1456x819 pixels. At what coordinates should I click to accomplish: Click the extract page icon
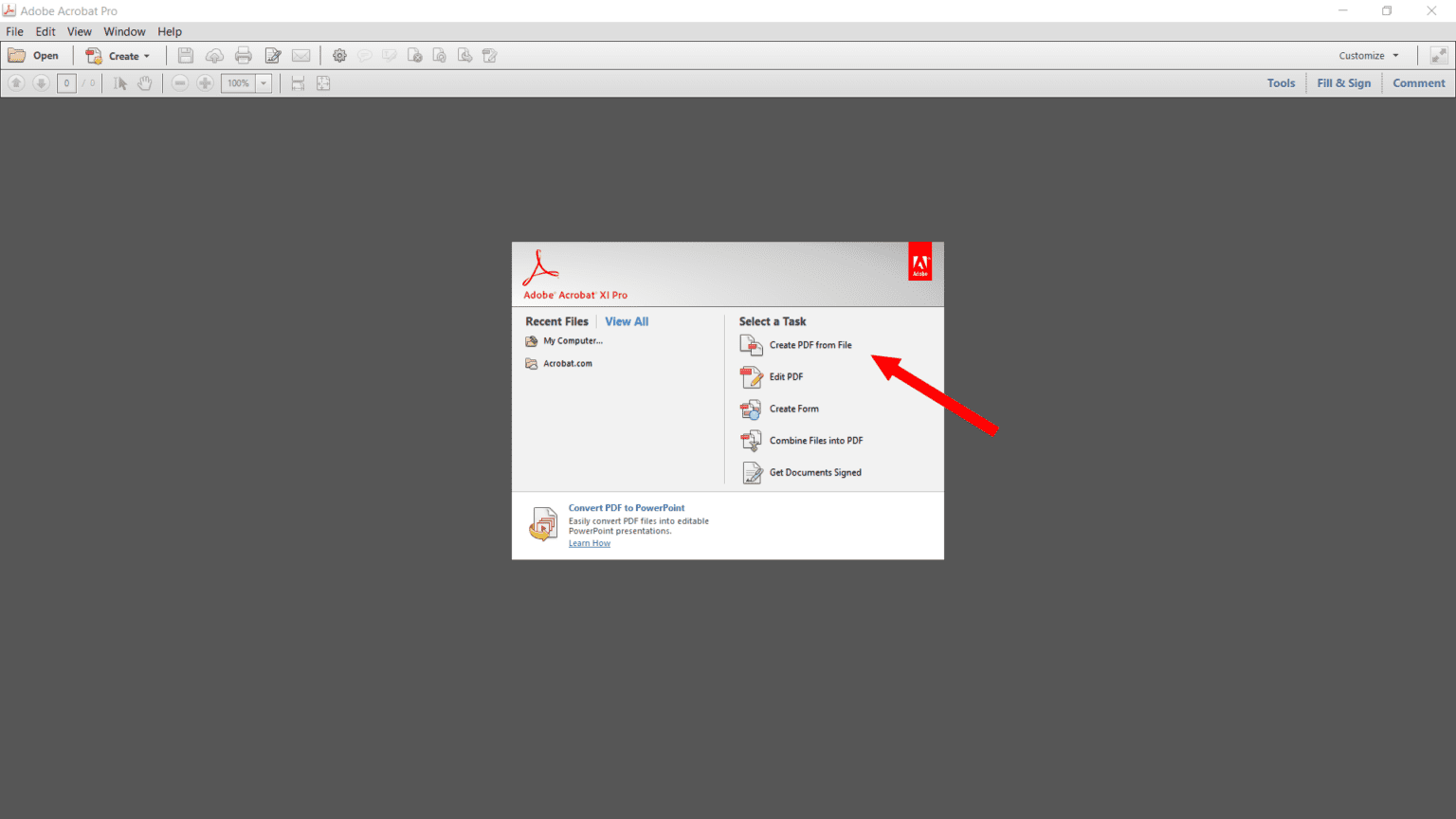coord(464,56)
